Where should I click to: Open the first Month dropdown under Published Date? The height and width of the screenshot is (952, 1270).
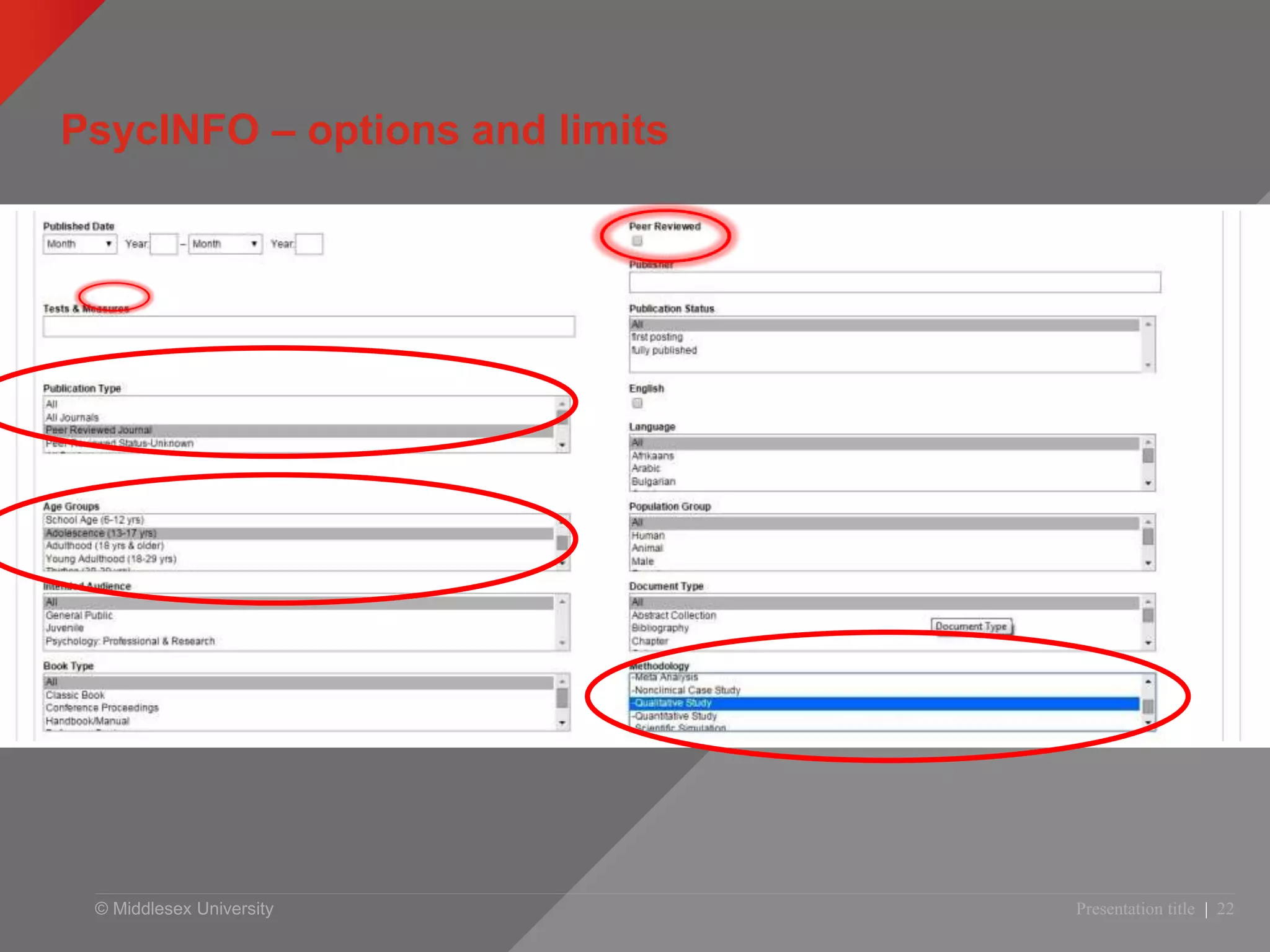point(80,244)
